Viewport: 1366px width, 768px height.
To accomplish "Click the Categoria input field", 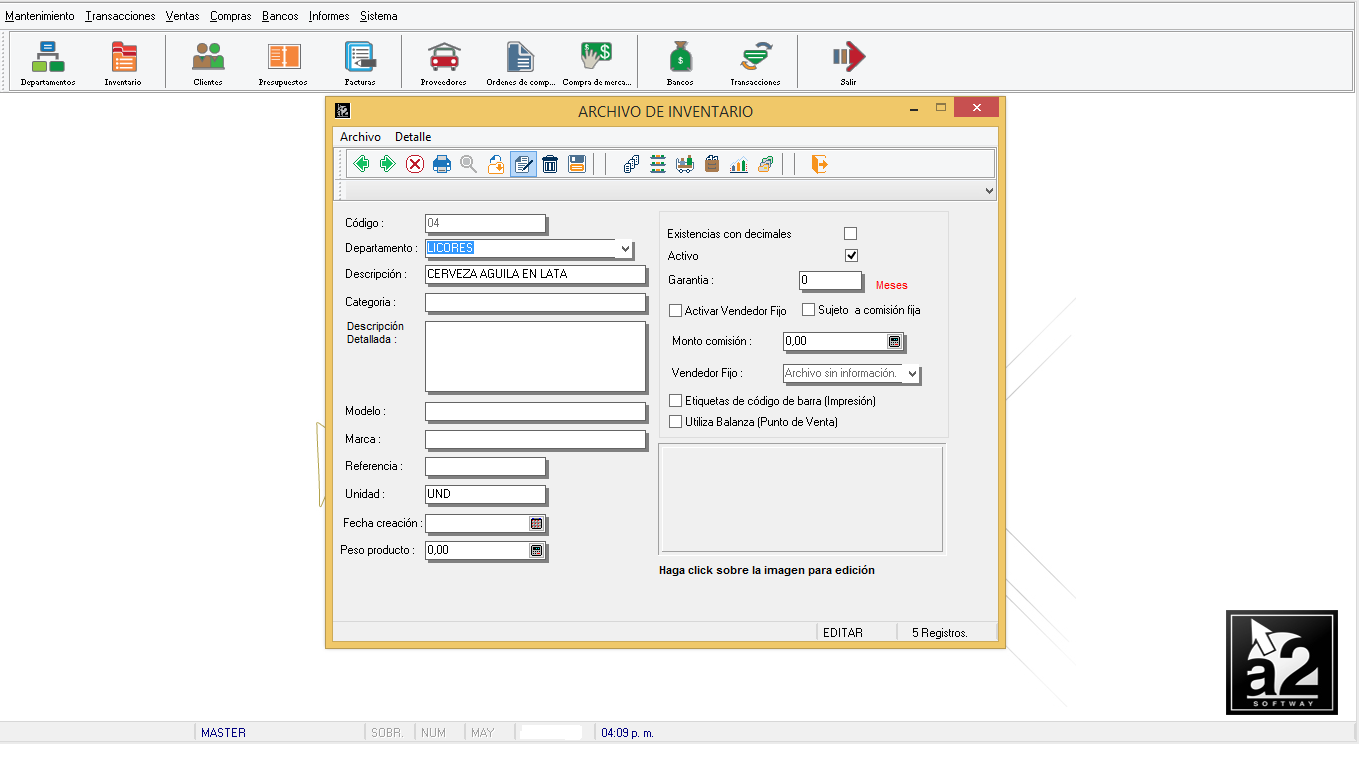I will coord(536,302).
